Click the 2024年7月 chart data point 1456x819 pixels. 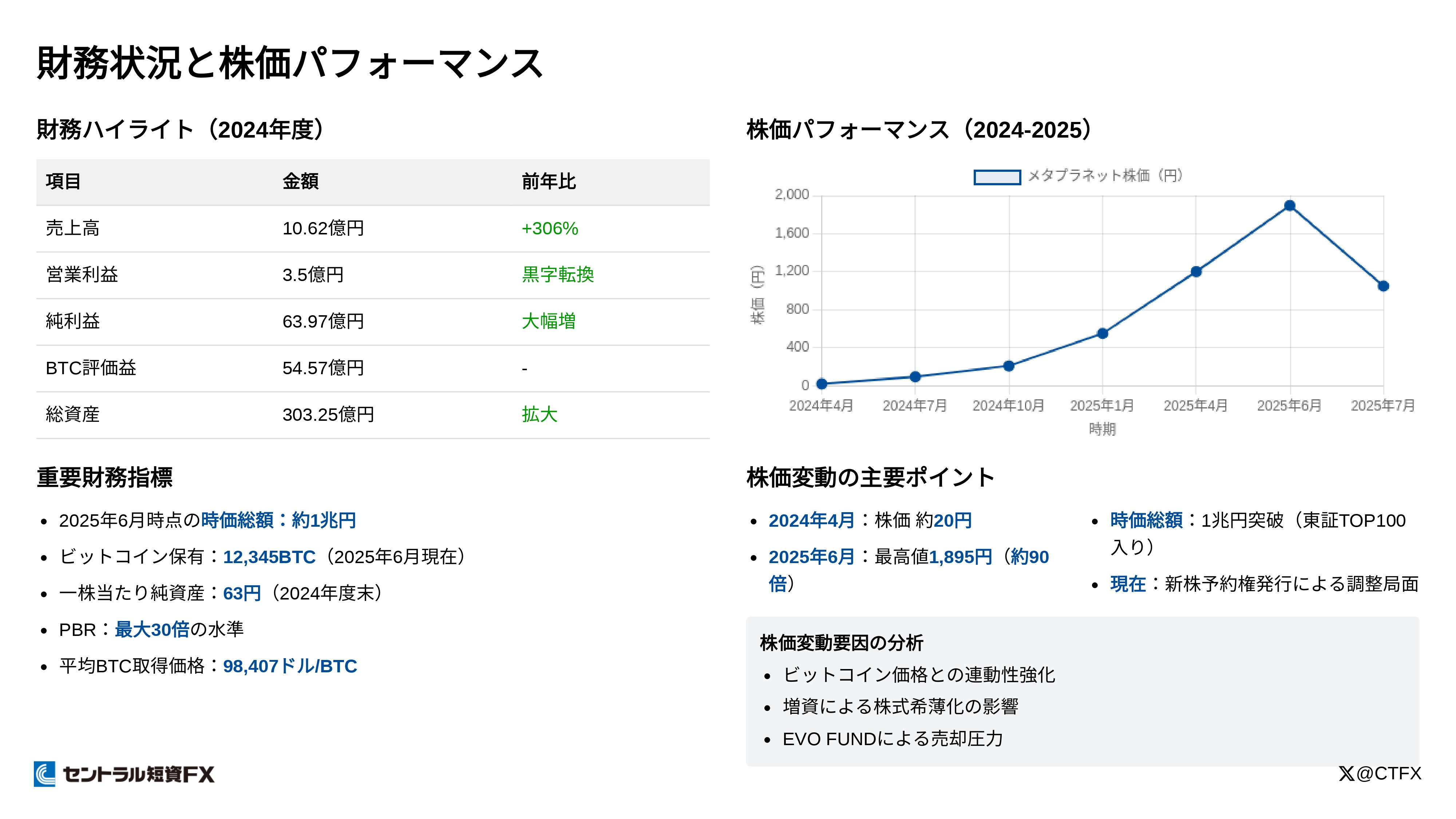pos(915,376)
